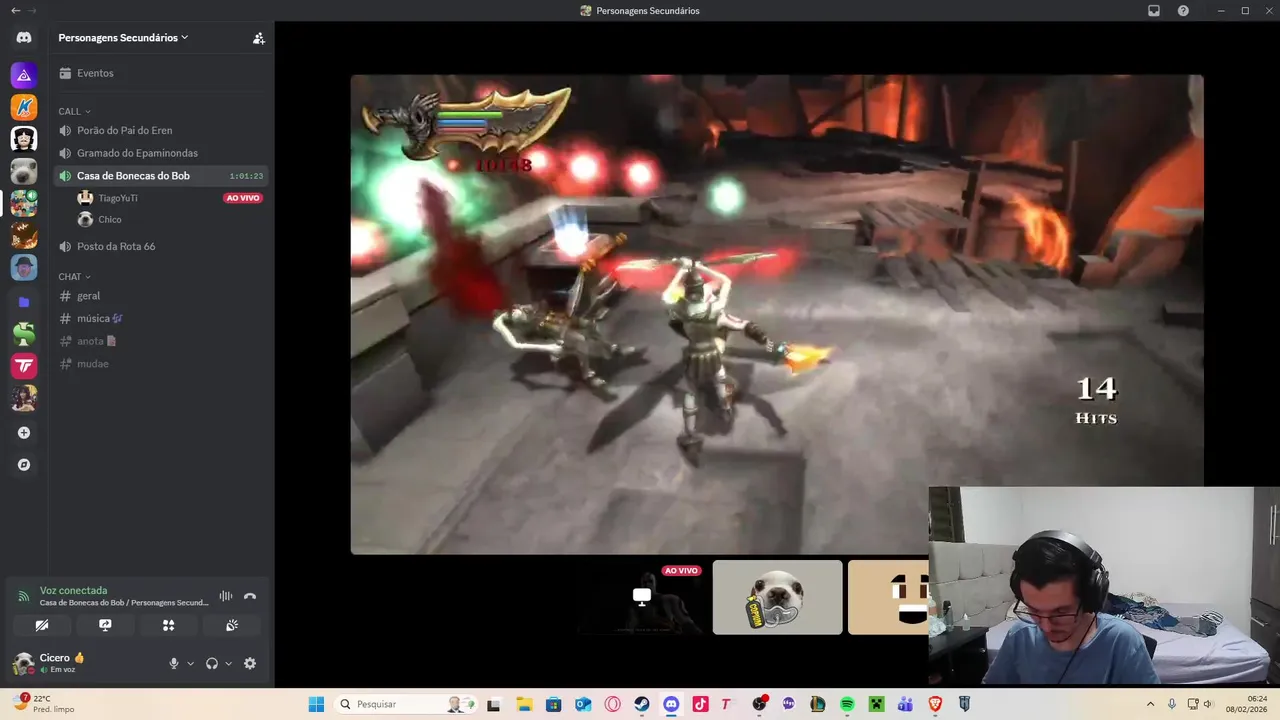The width and height of the screenshot is (1280, 720).
Task: Open Windows Start menu
Action: point(316,704)
